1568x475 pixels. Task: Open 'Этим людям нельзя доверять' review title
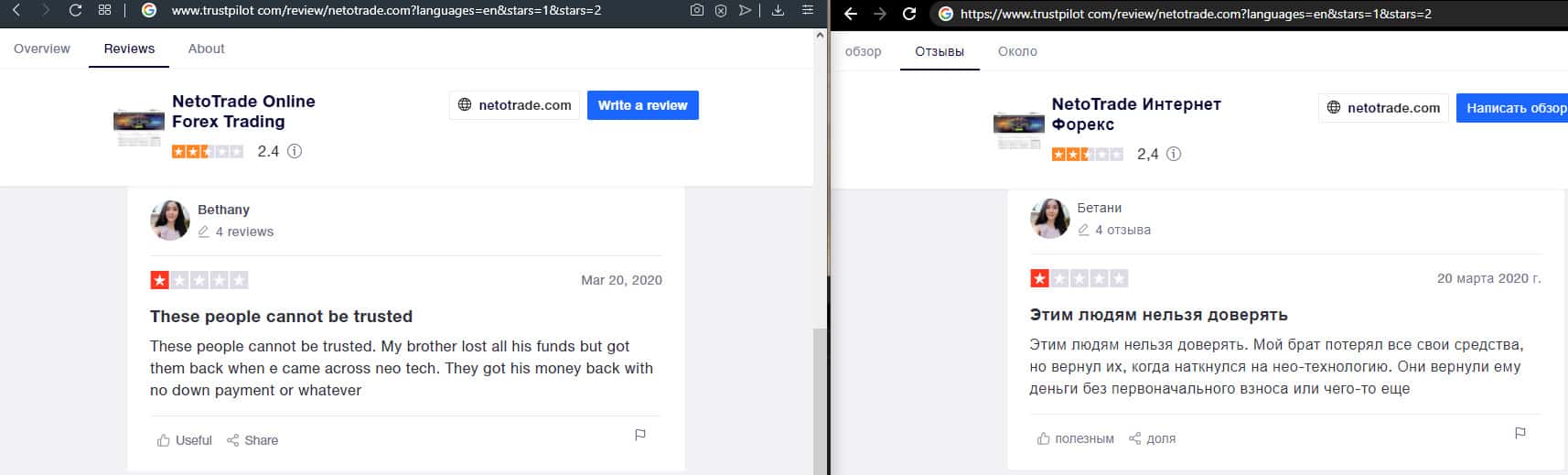pos(1158,315)
